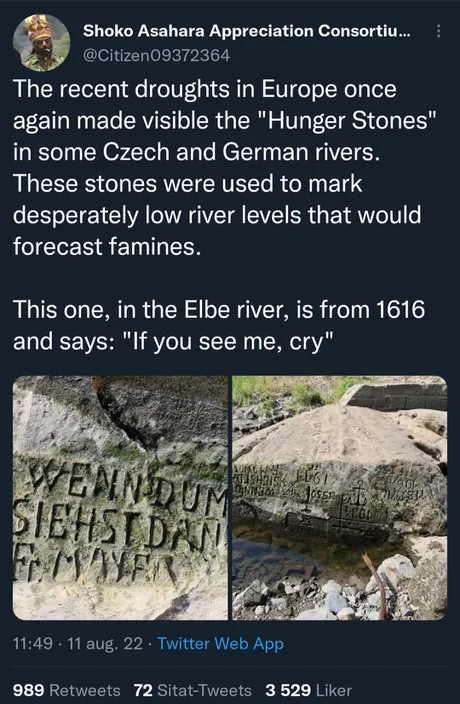Click the "Sitat-Tweets" label text

coord(205,690)
